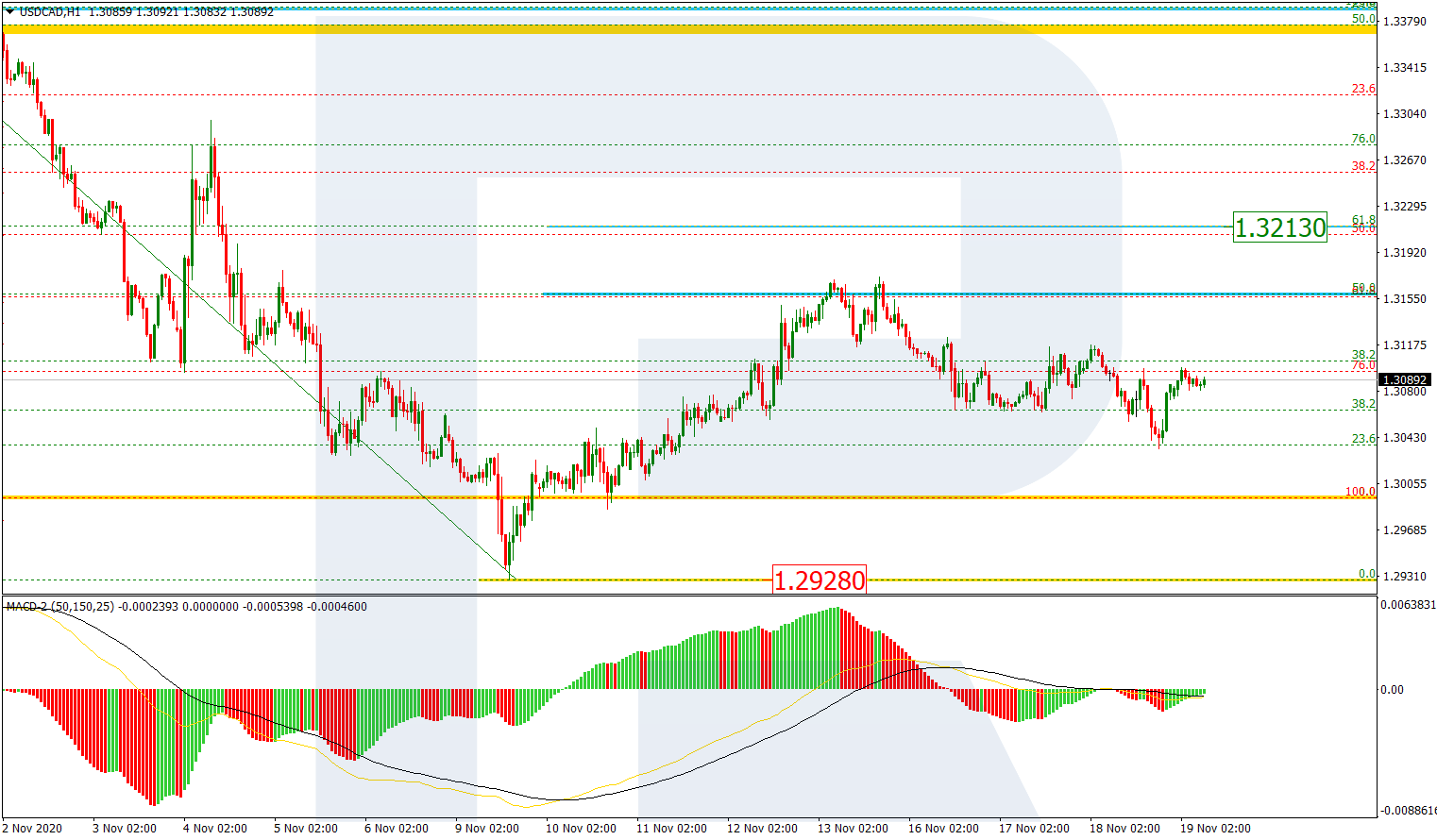Click the 12 Nov 02:00 date label

click(762, 829)
